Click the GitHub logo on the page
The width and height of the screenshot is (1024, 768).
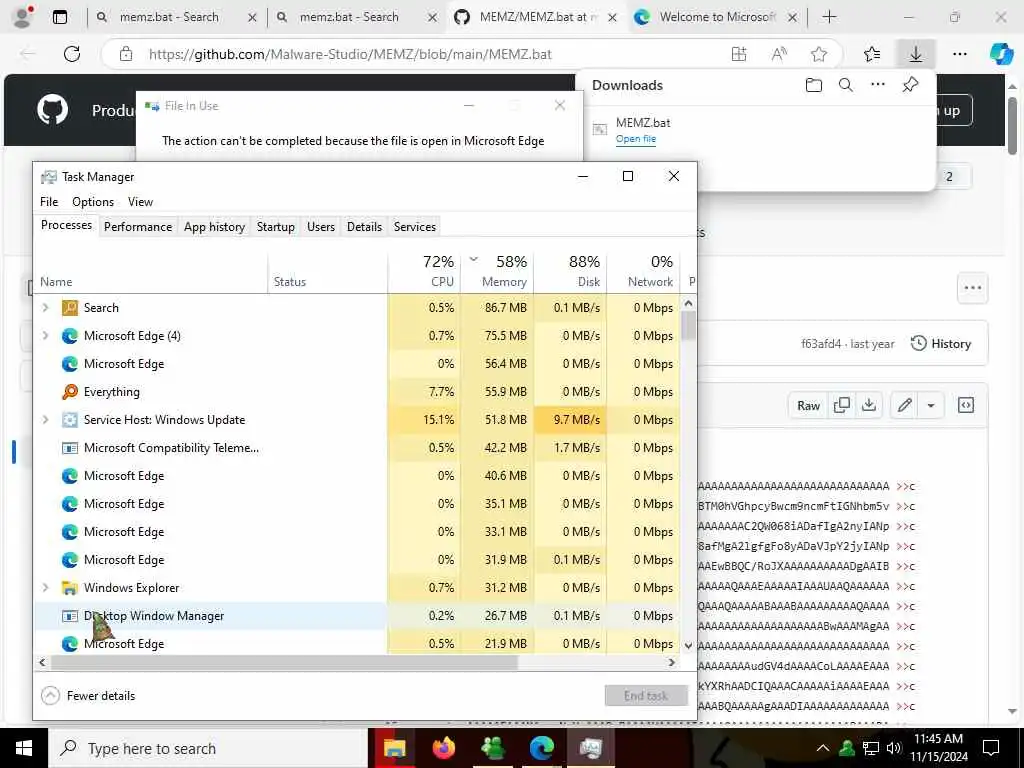[x=52, y=109]
